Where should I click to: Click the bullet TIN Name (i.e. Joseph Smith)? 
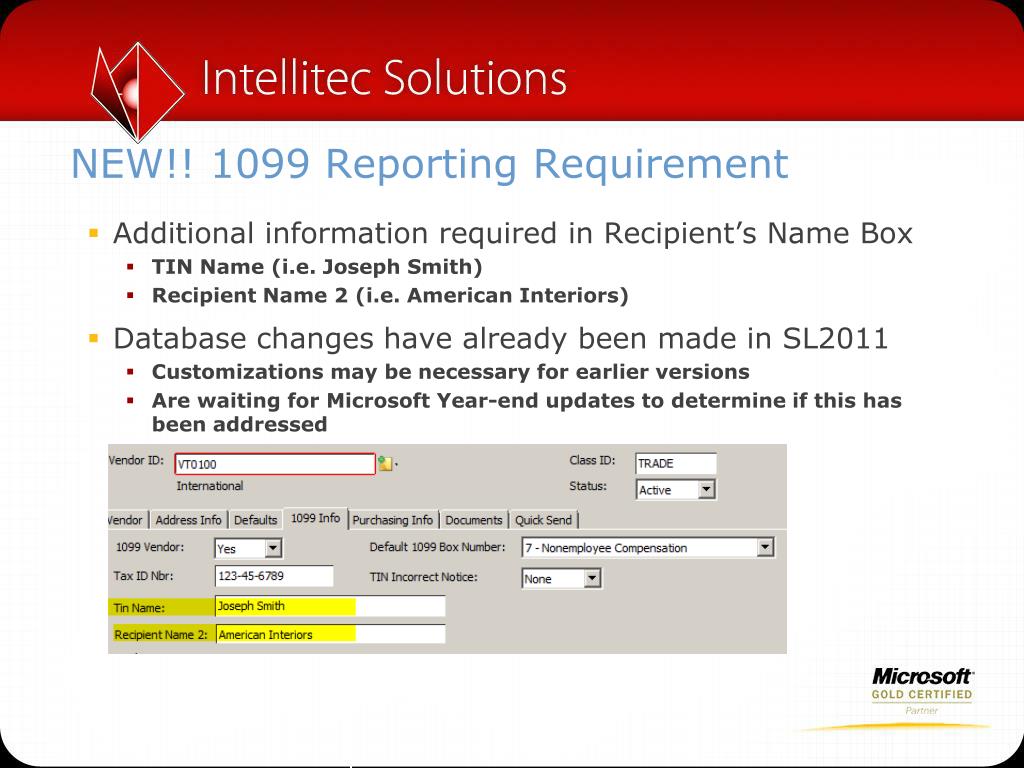tap(317, 266)
